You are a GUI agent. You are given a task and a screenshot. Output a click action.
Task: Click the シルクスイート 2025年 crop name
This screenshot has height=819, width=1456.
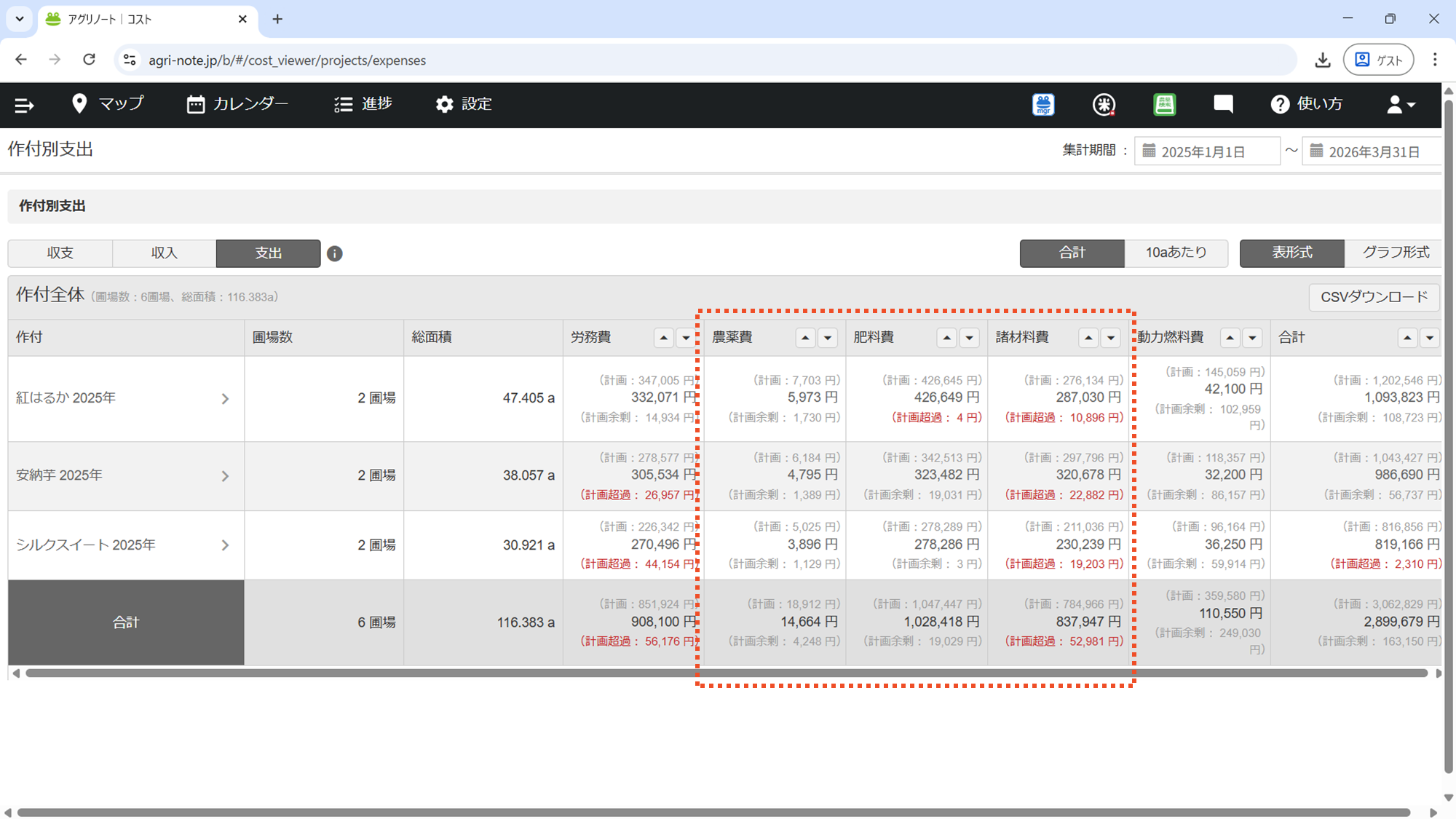pyautogui.click(x=86, y=545)
